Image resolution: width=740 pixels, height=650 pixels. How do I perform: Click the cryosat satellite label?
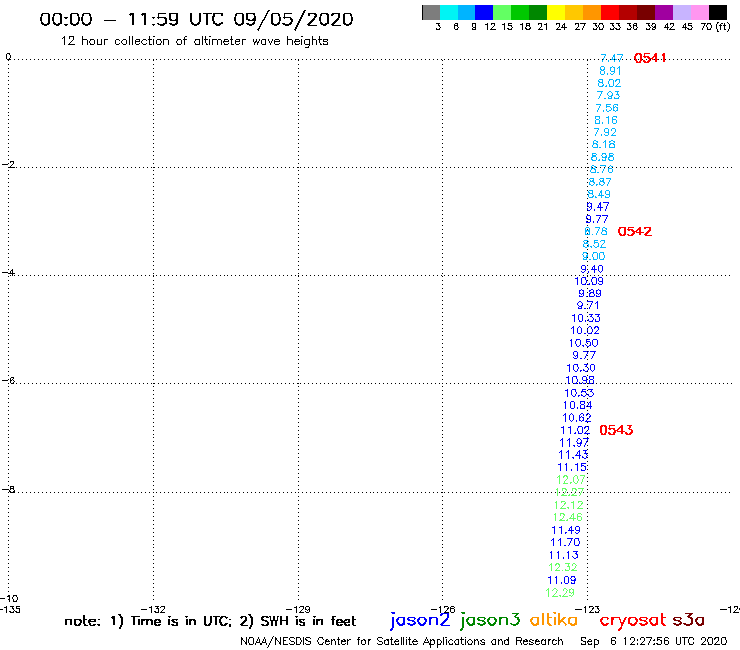pyautogui.click(x=633, y=620)
